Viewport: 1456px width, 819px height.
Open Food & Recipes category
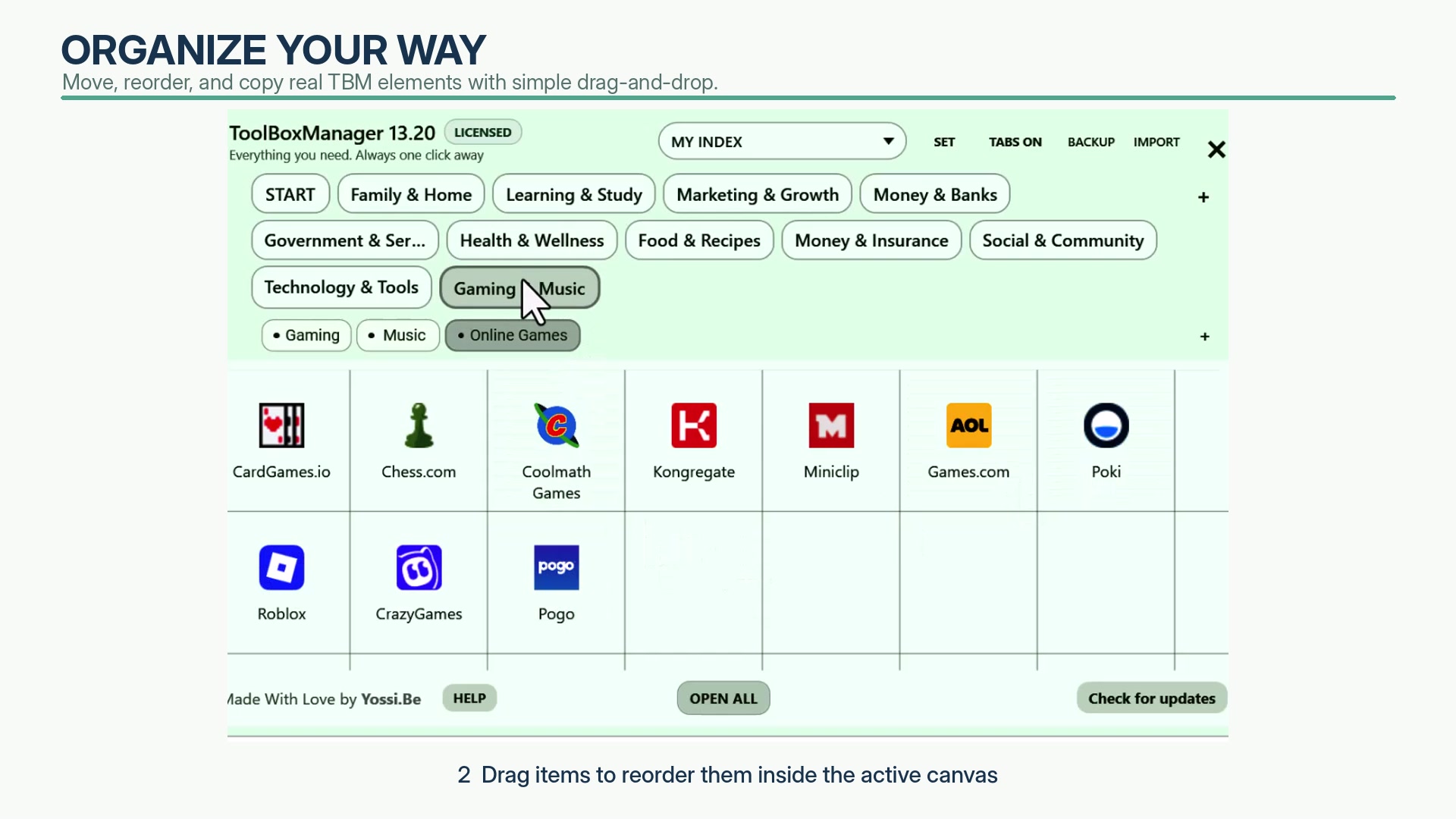(699, 240)
